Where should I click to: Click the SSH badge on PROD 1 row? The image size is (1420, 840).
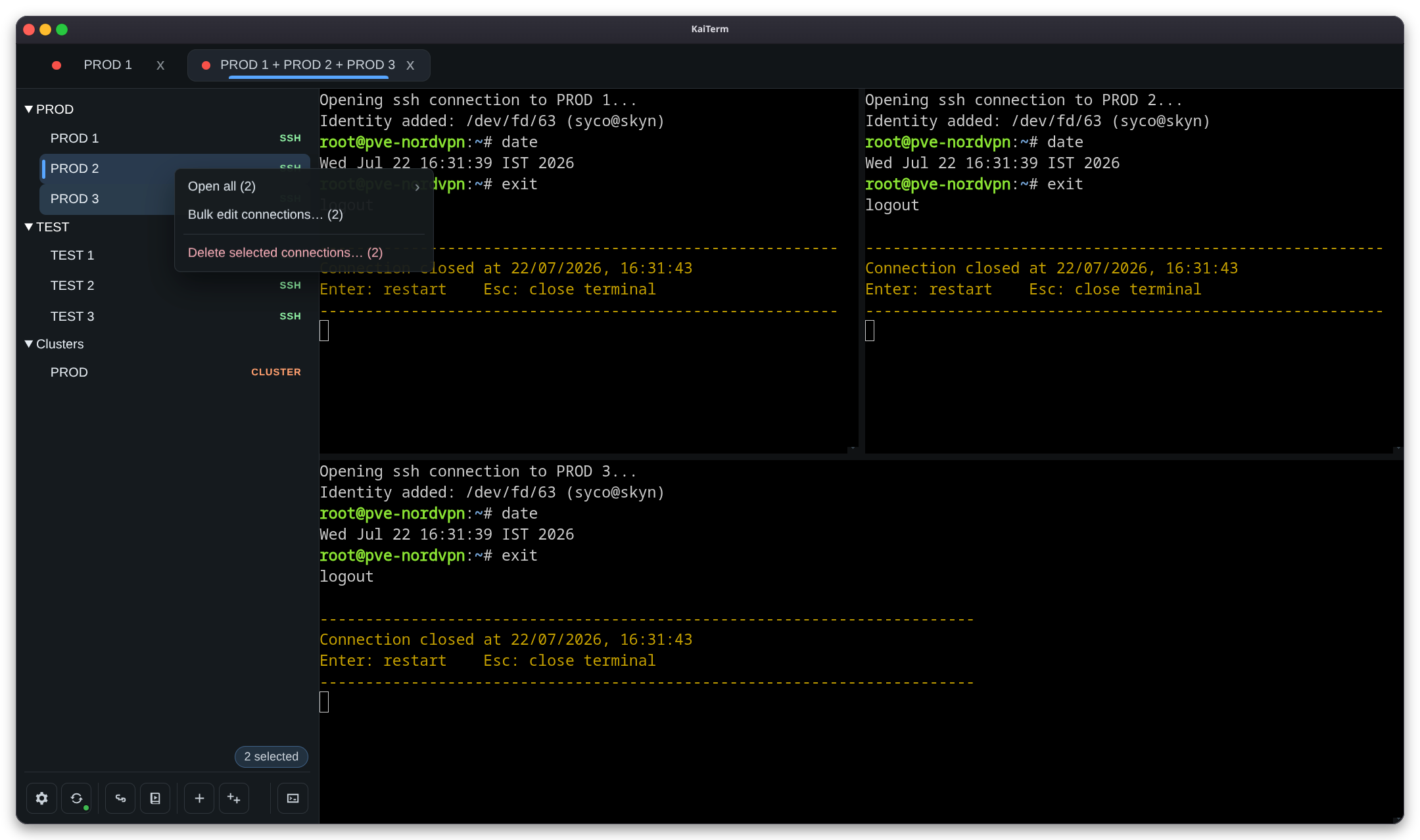coord(290,138)
